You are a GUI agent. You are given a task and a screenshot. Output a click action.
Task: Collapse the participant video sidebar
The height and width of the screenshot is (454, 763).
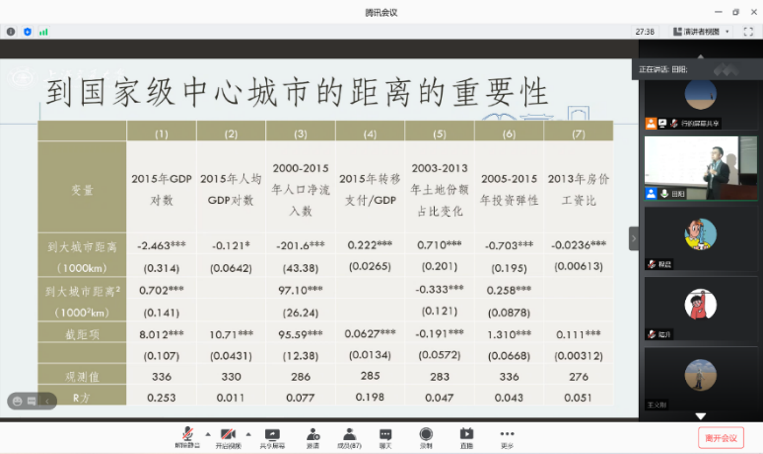click(632, 238)
